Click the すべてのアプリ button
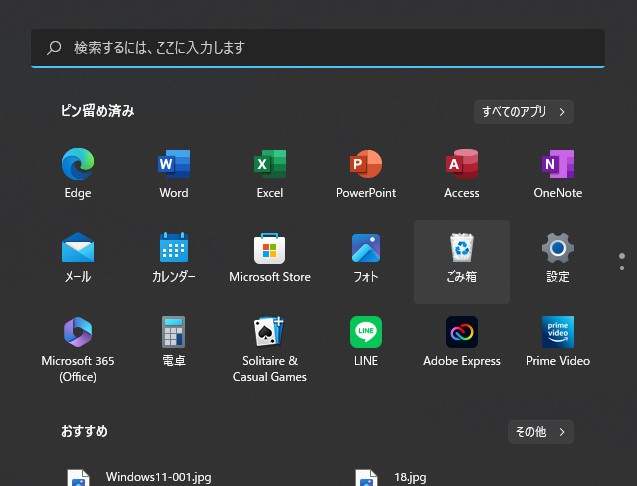 524,112
